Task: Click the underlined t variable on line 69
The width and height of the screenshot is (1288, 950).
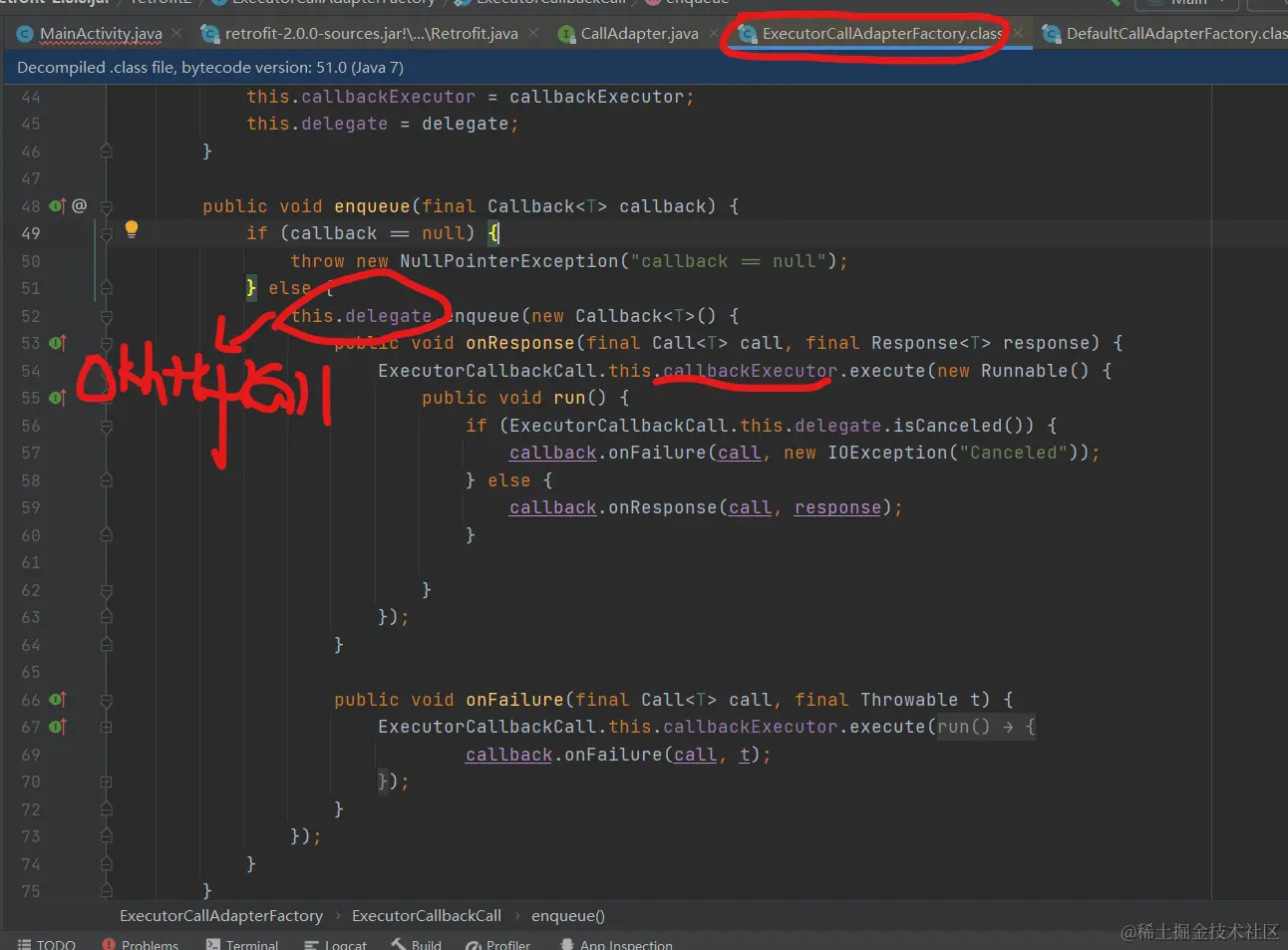Action: [744, 755]
